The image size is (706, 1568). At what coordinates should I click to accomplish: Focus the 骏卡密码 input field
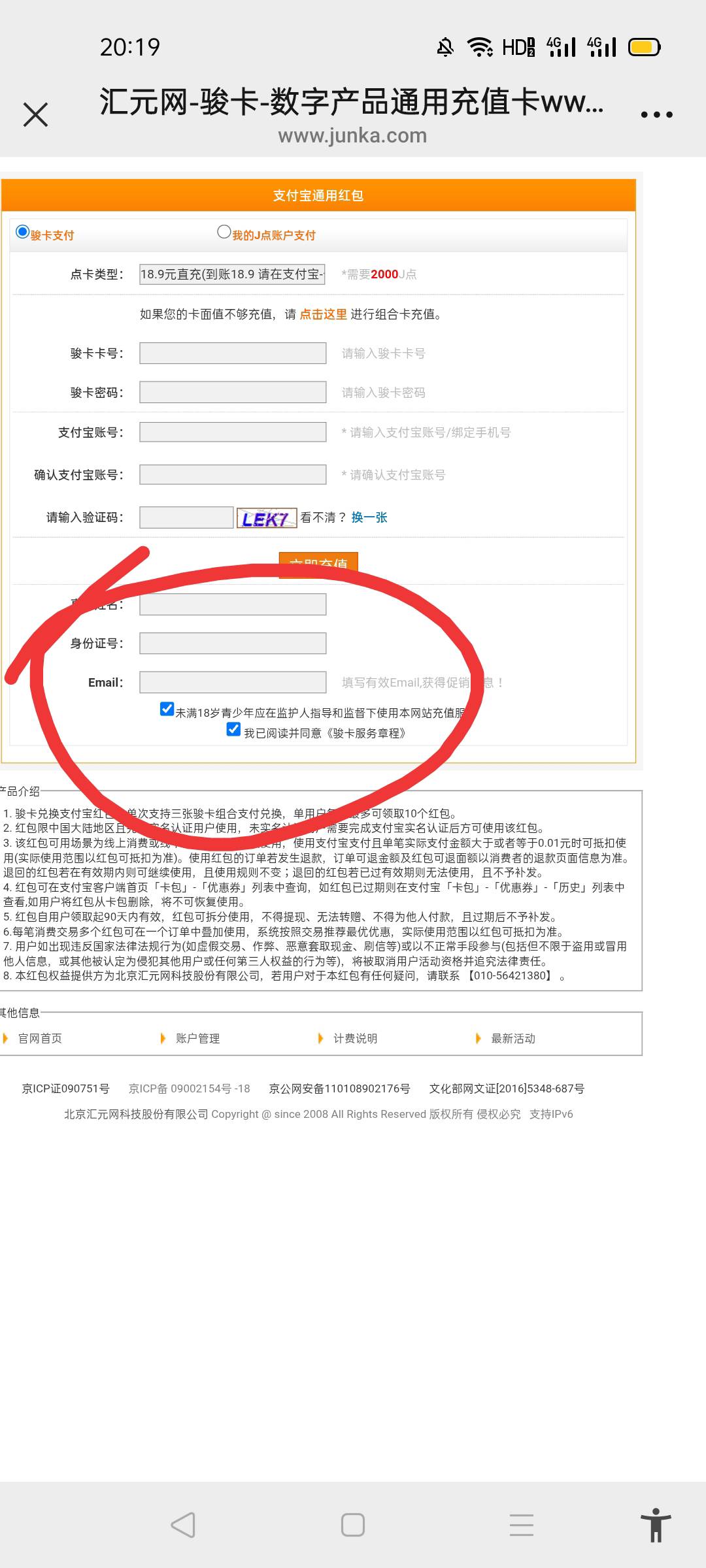pyautogui.click(x=233, y=393)
